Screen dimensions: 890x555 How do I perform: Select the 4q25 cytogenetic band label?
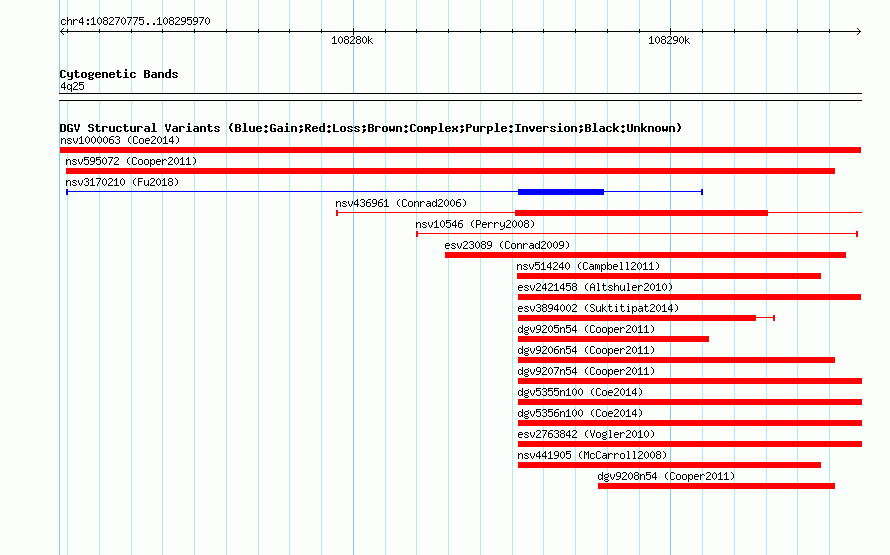[x=72, y=86]
